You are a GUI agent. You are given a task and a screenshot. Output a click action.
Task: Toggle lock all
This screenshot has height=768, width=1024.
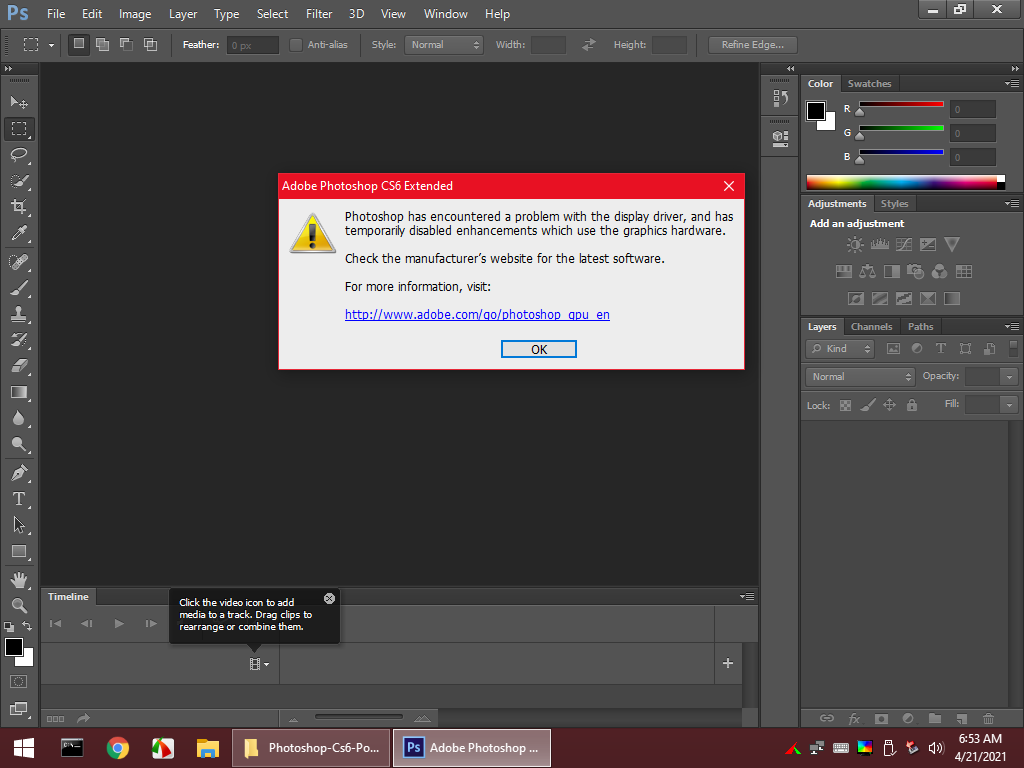(x=912, y=405)
